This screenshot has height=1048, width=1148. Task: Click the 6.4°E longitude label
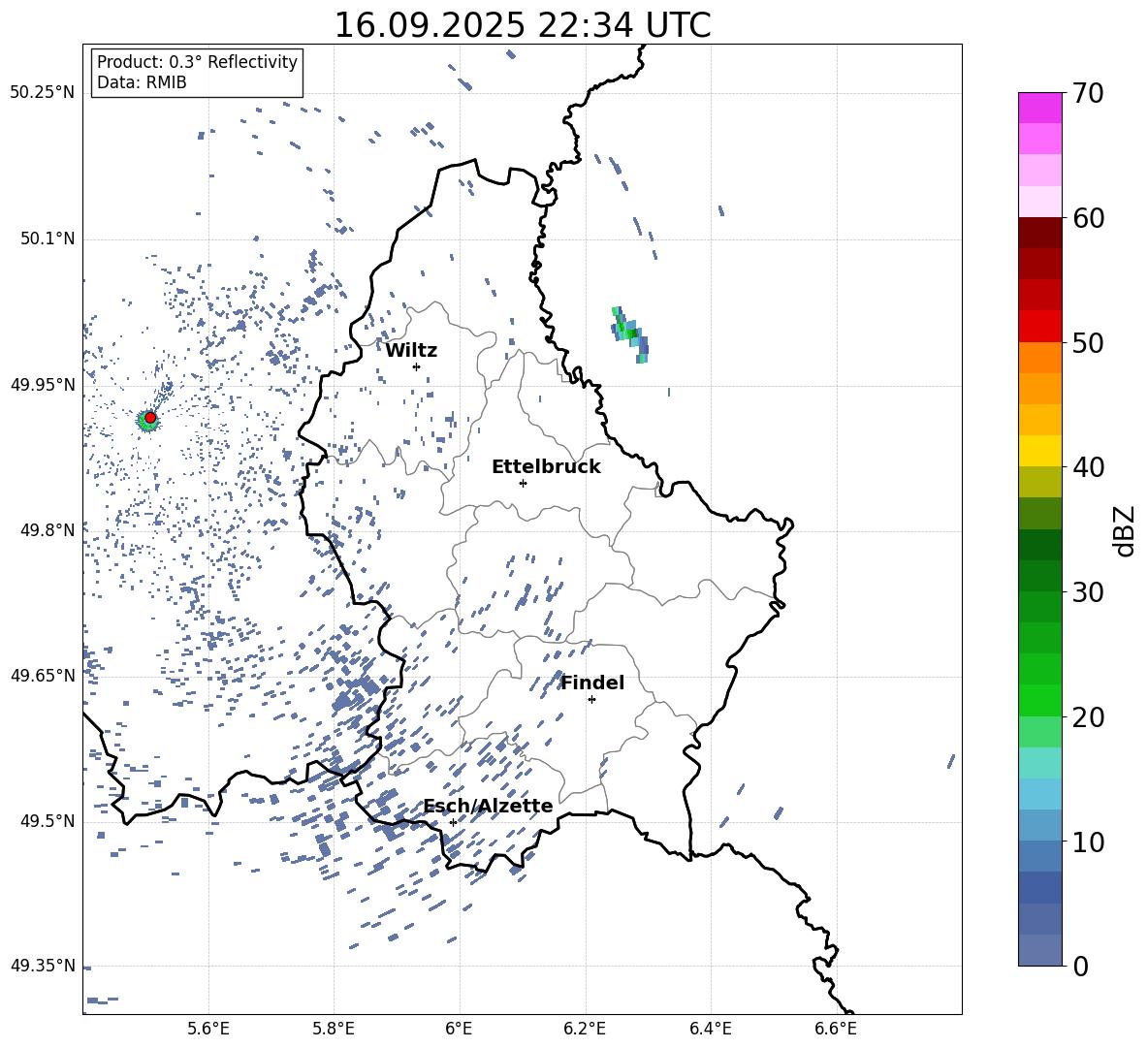[x=710, y=1030]
